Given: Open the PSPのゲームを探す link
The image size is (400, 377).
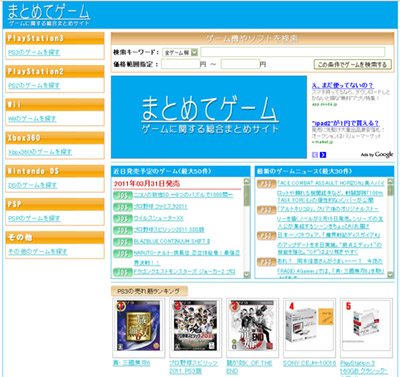Looking at the screenshot, I should tap(34, 218).
